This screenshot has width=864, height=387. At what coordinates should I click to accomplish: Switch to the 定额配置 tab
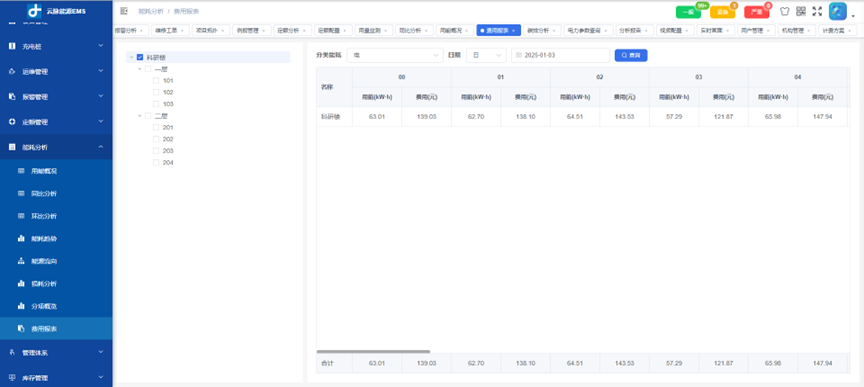click(x=332, y=31)
